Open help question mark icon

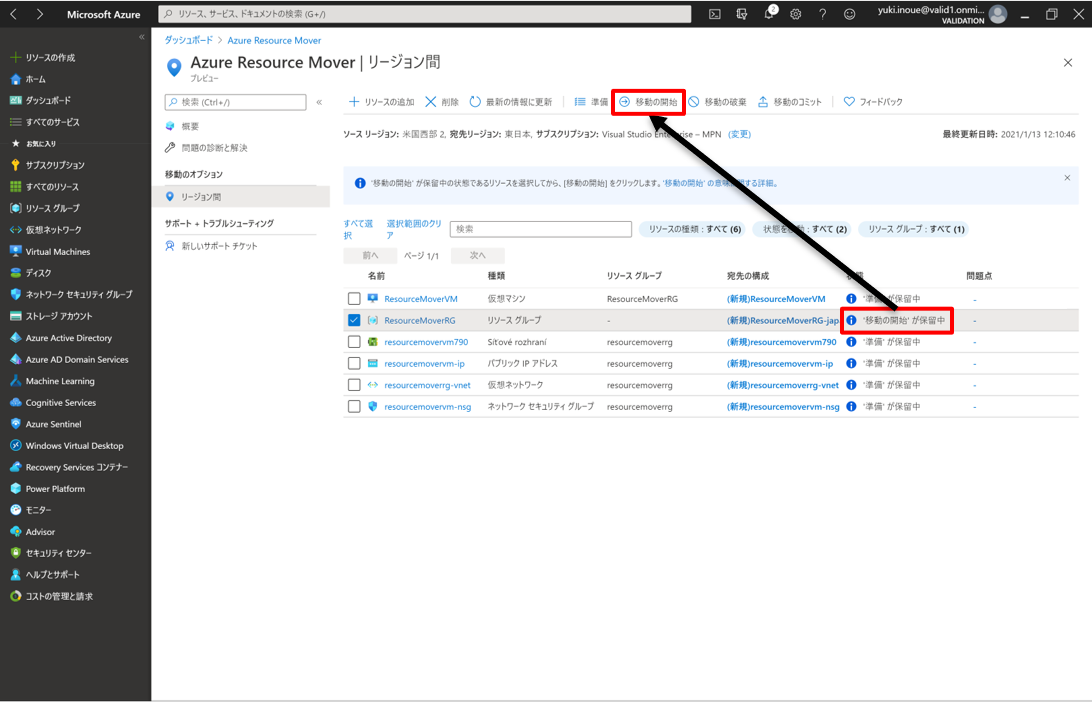coord(822,14)
